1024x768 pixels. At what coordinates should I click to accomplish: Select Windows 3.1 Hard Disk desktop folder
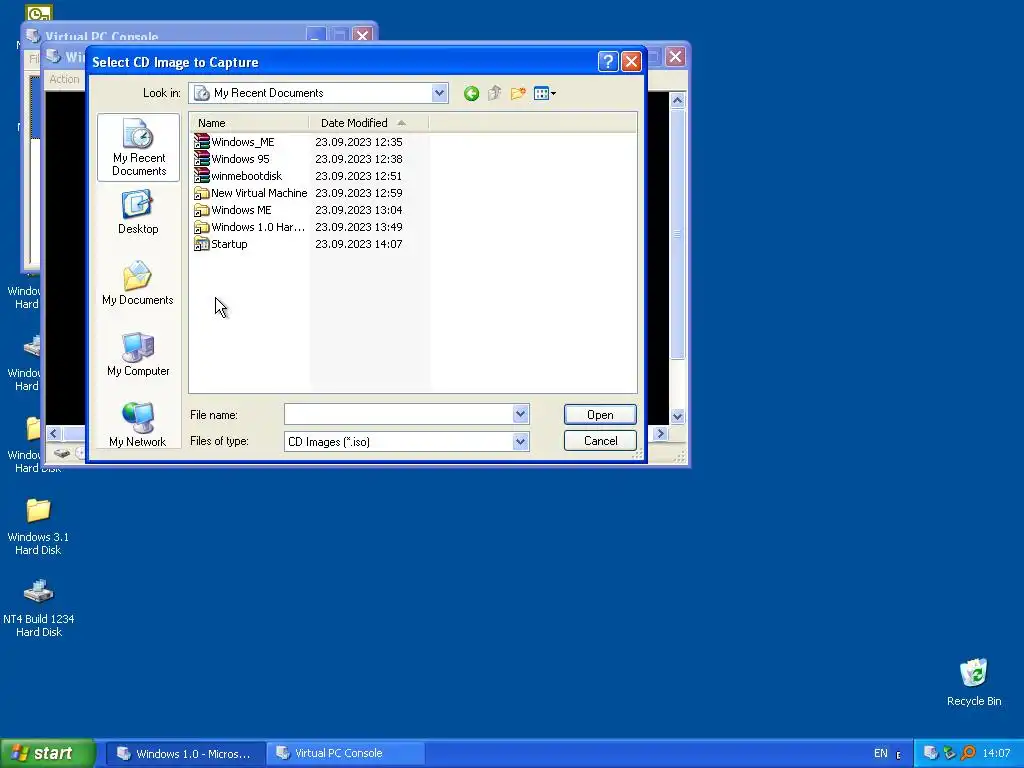coord(38,526)
